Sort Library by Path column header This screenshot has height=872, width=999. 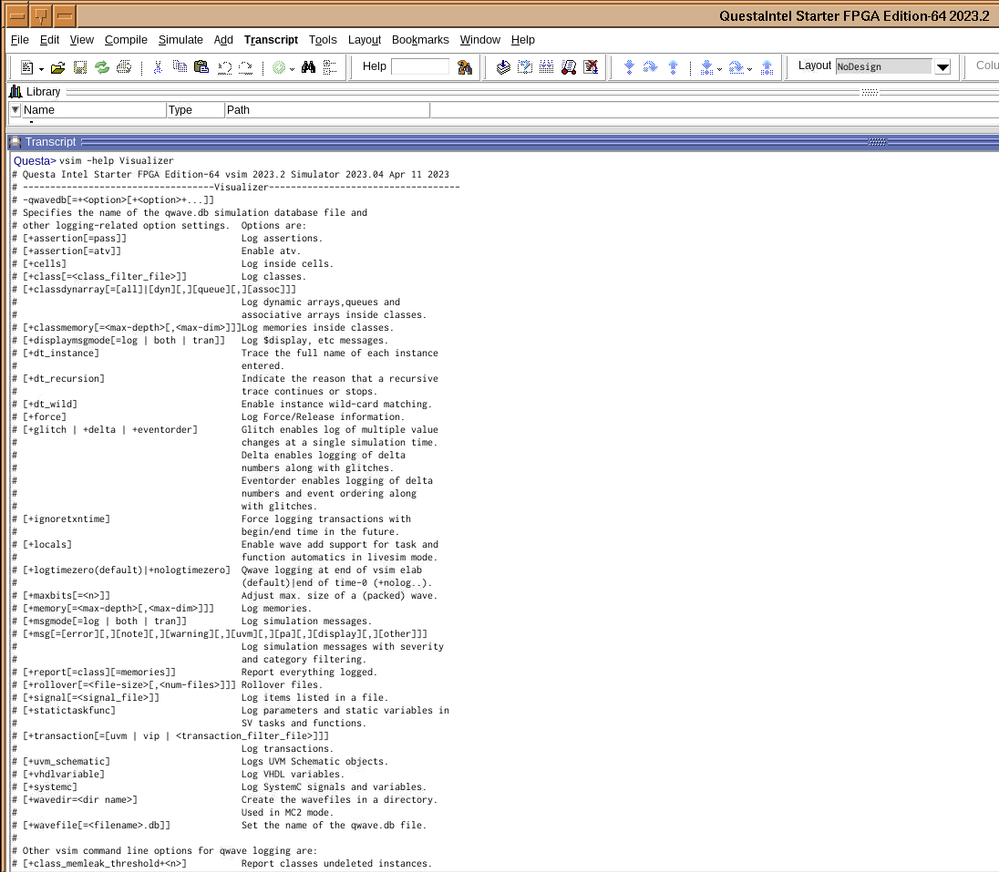coord(327,110)
